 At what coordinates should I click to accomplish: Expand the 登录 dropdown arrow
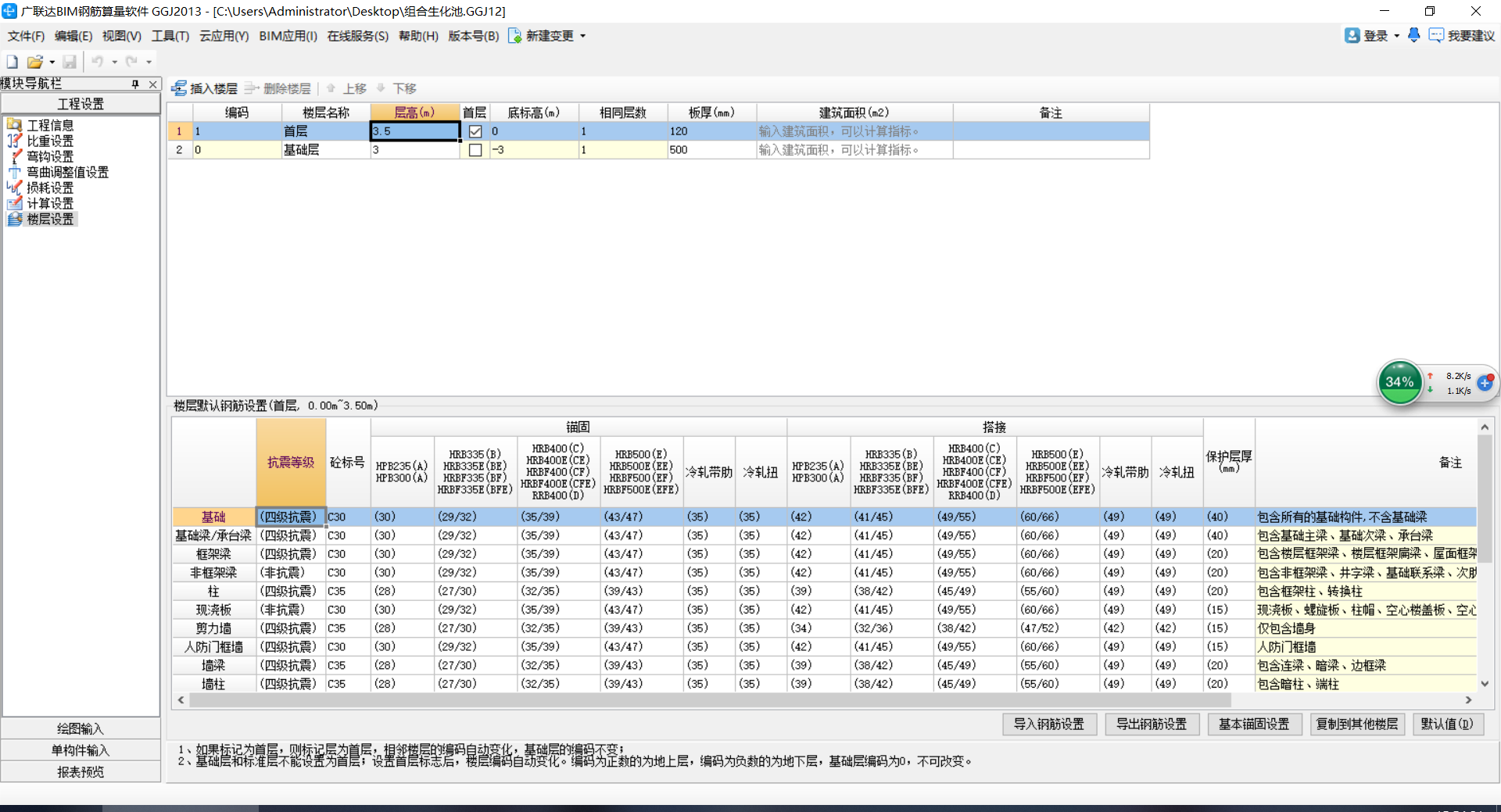[1396, 36]
